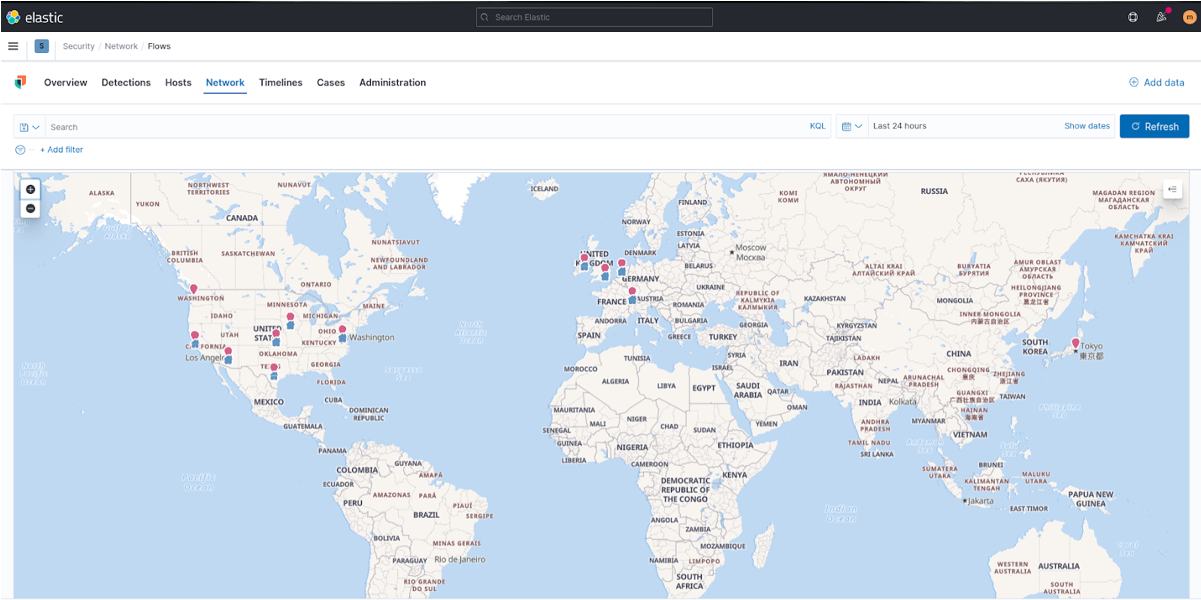Open the Timelines section
The width and height of the screenshot is (1201, 600).
[280, 82]
